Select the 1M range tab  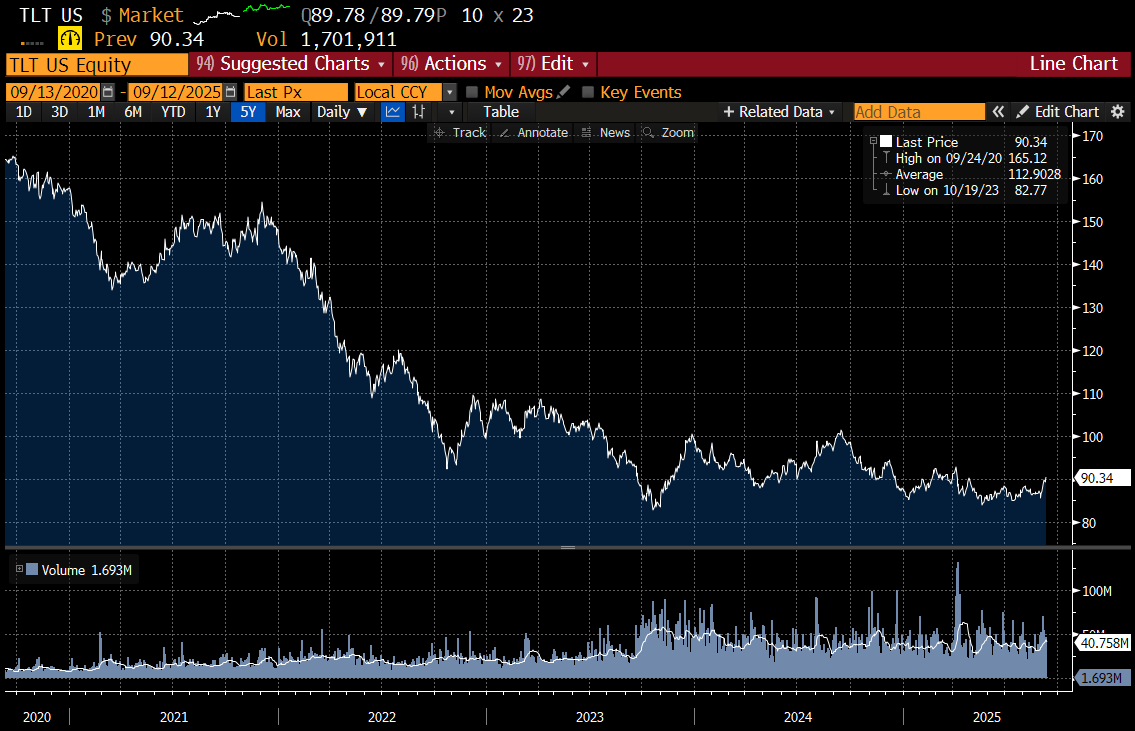point(96,112)
